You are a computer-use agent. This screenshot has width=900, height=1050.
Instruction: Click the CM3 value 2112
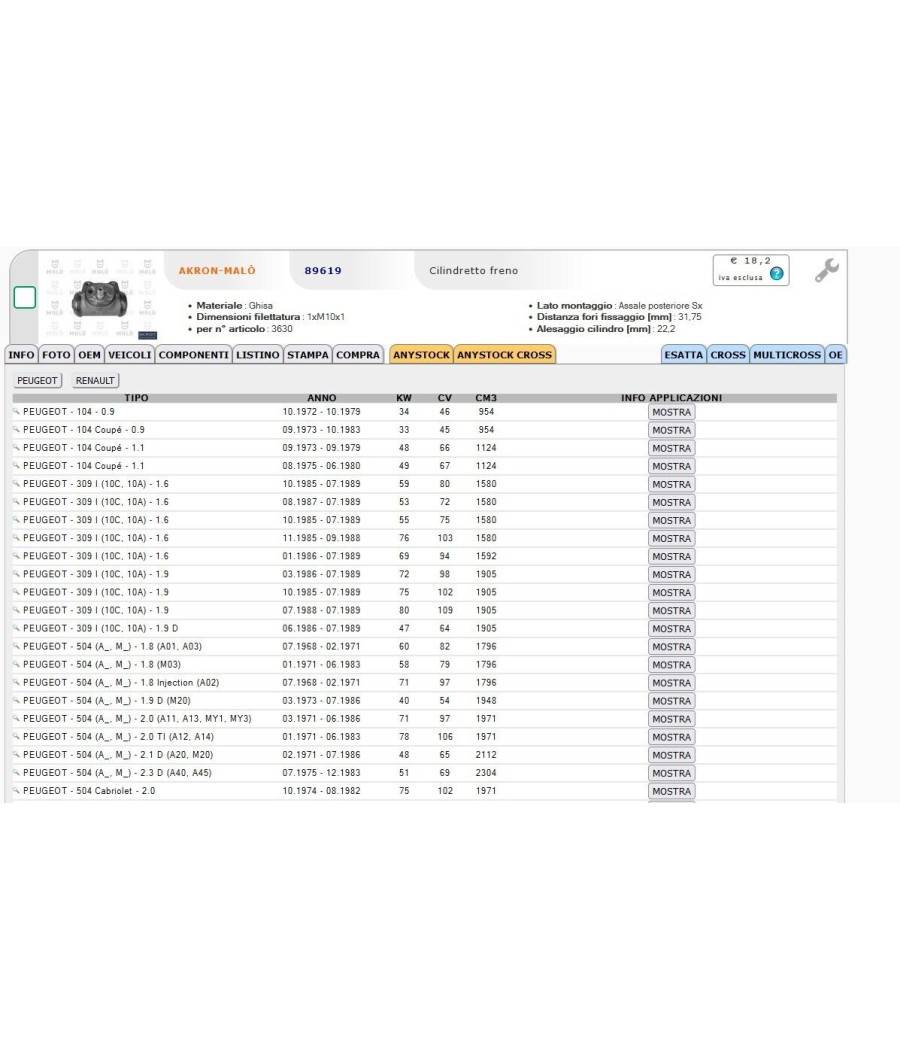click(486, 755)
